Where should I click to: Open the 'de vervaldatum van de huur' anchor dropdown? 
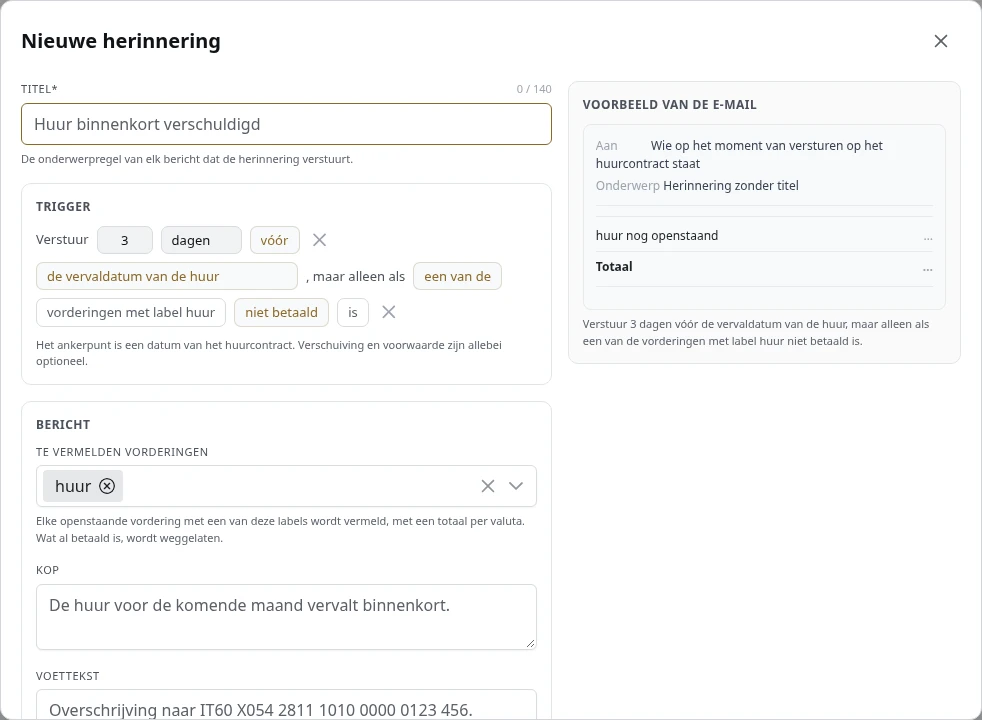(x=167, y=276)
